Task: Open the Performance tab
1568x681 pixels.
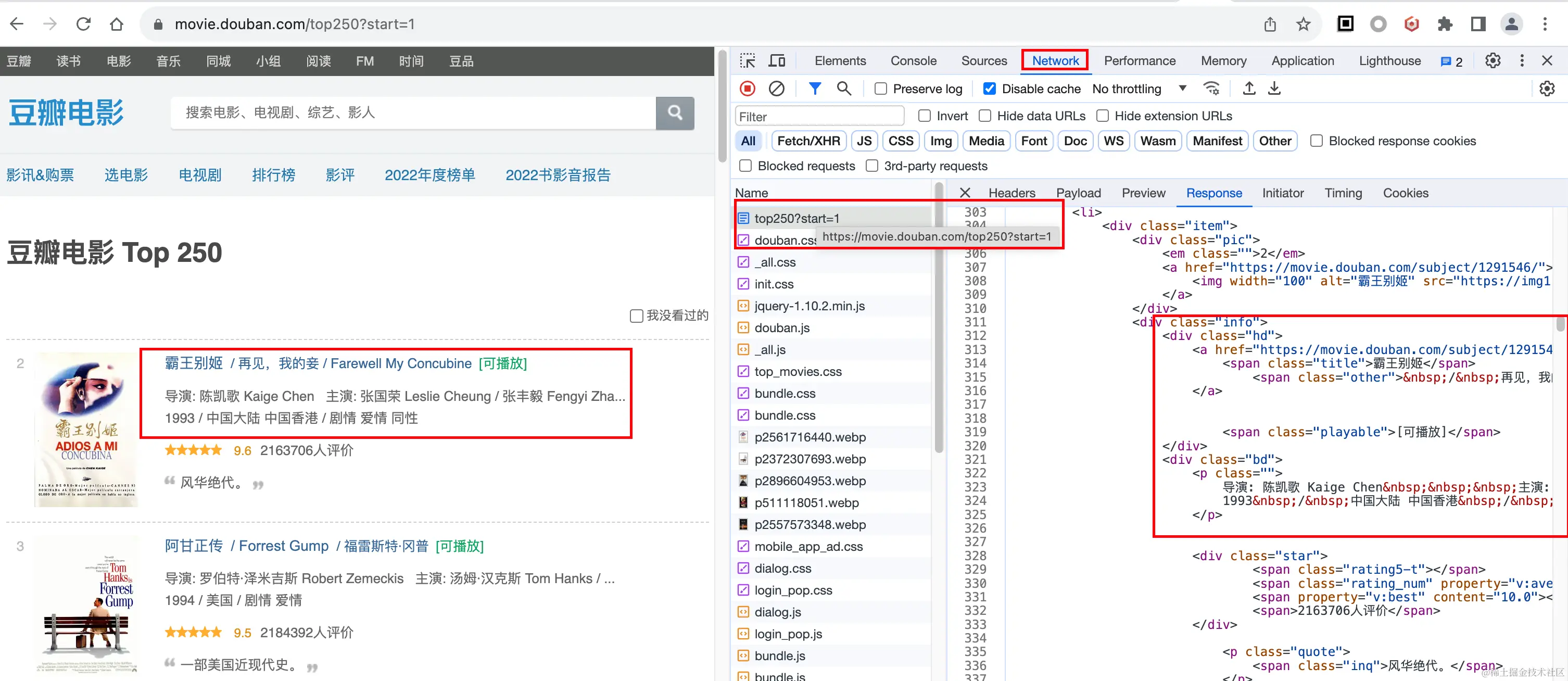Action: (1140, 61)
